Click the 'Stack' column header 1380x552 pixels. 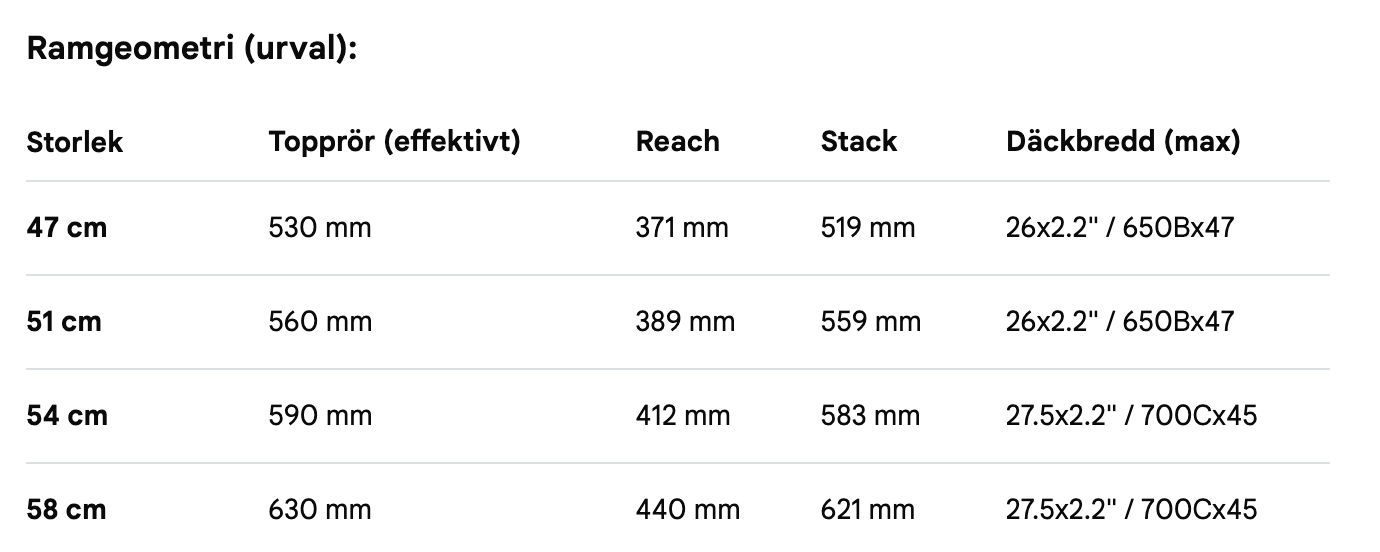858,142
